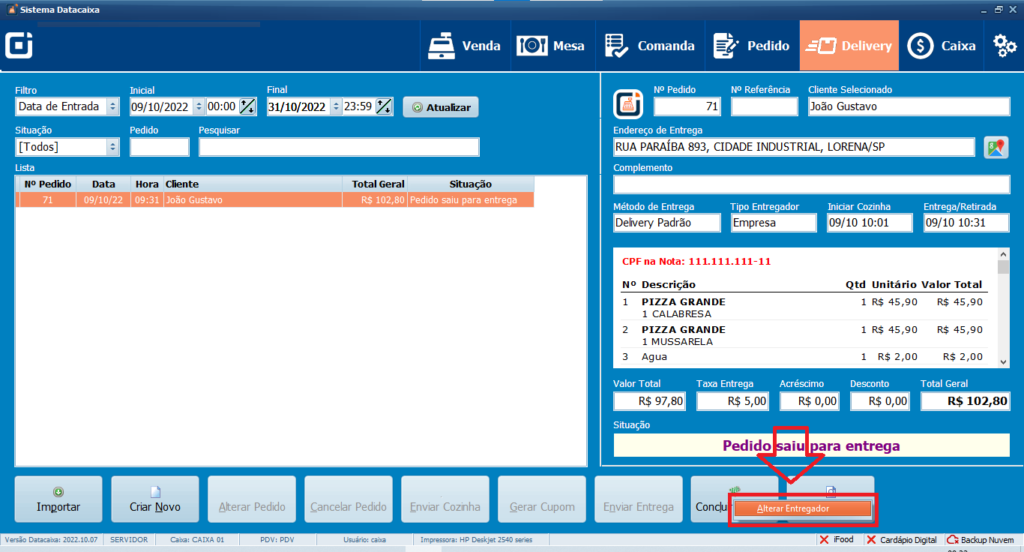Click calendar icon next to Inicial time
This screenshot has width=1024, height=552.
tap(246, 106)
